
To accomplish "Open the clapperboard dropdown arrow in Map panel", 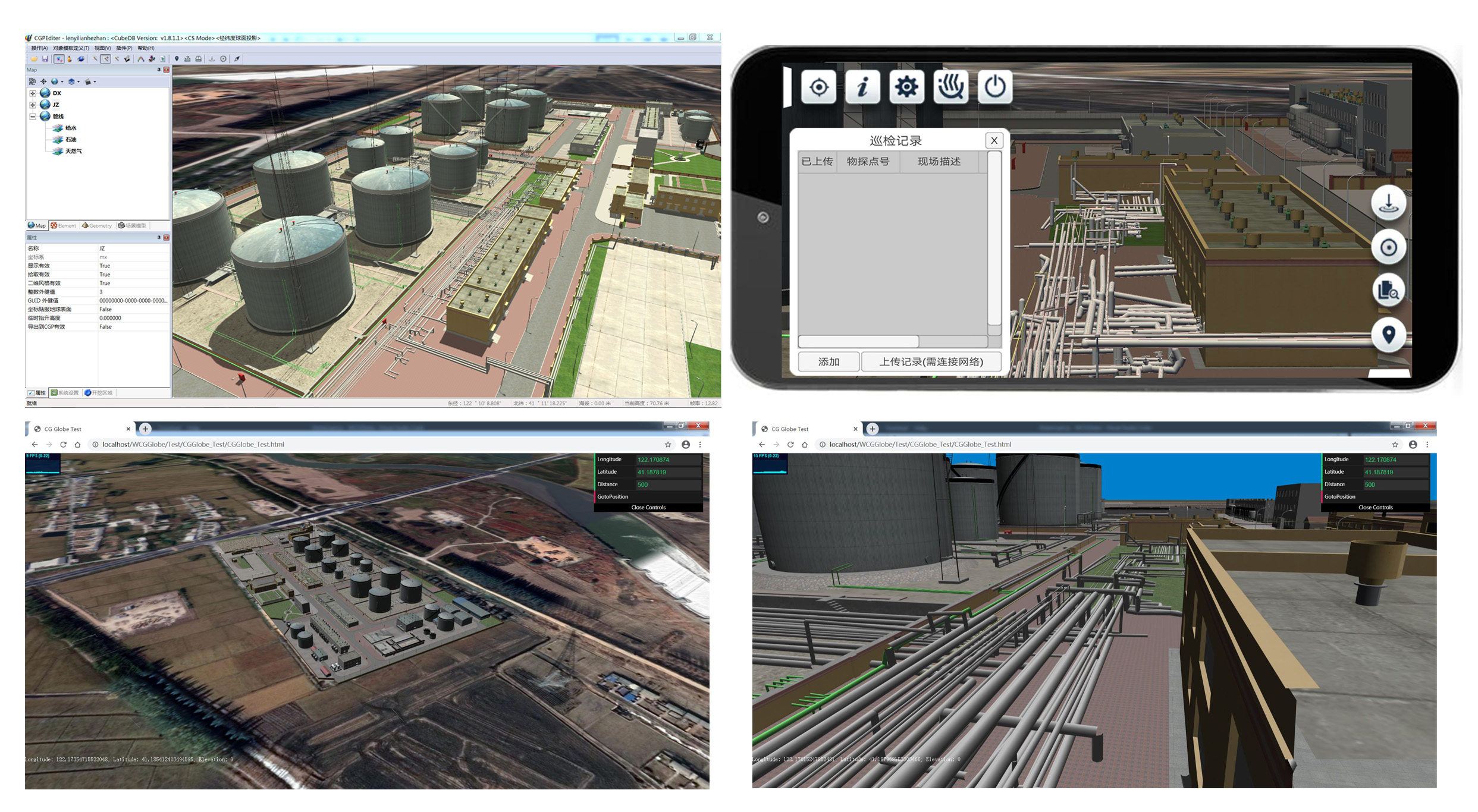I will [x=95, y=82].
